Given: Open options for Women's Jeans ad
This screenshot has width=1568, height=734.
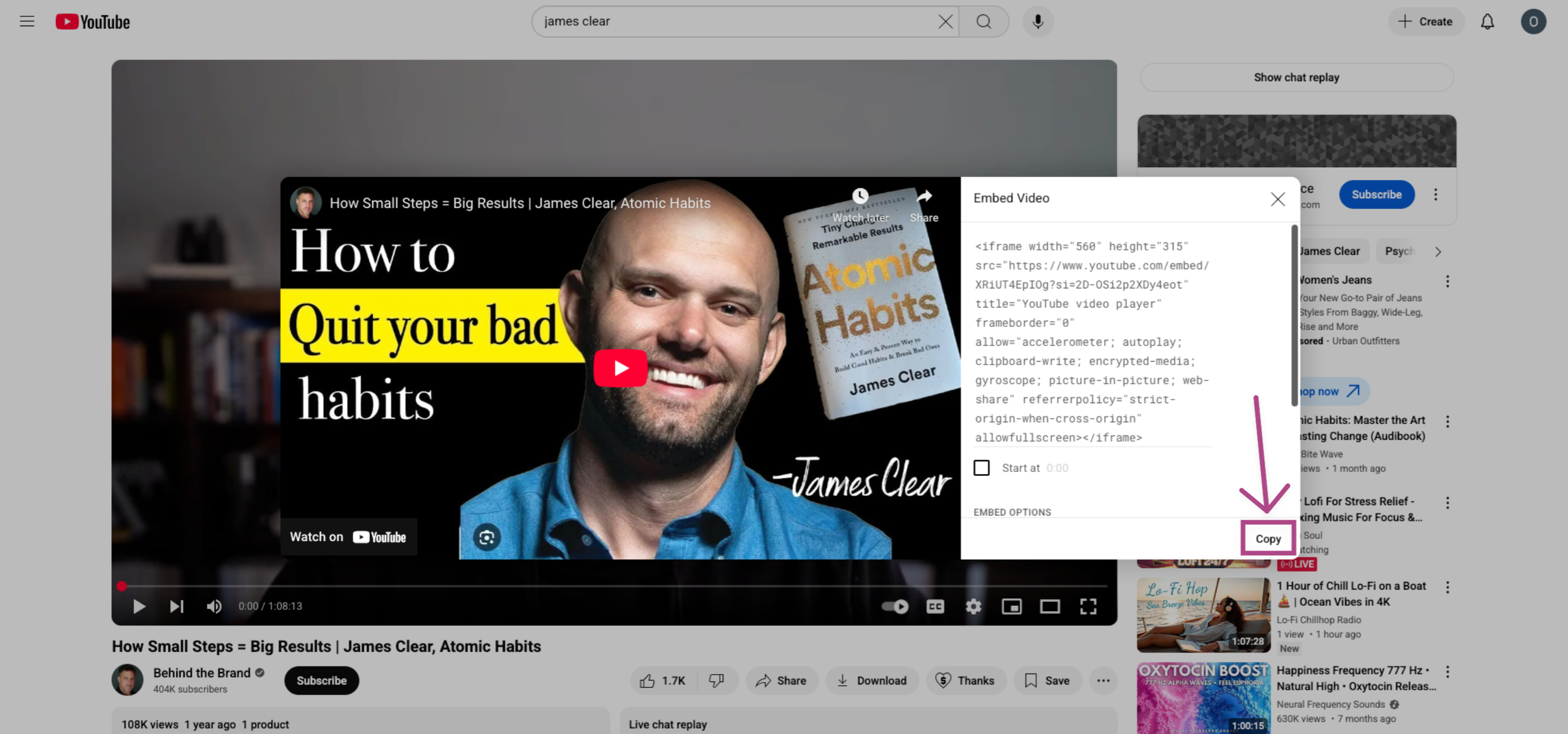Looking at the screenshot, I should [x=1447, y=281].
